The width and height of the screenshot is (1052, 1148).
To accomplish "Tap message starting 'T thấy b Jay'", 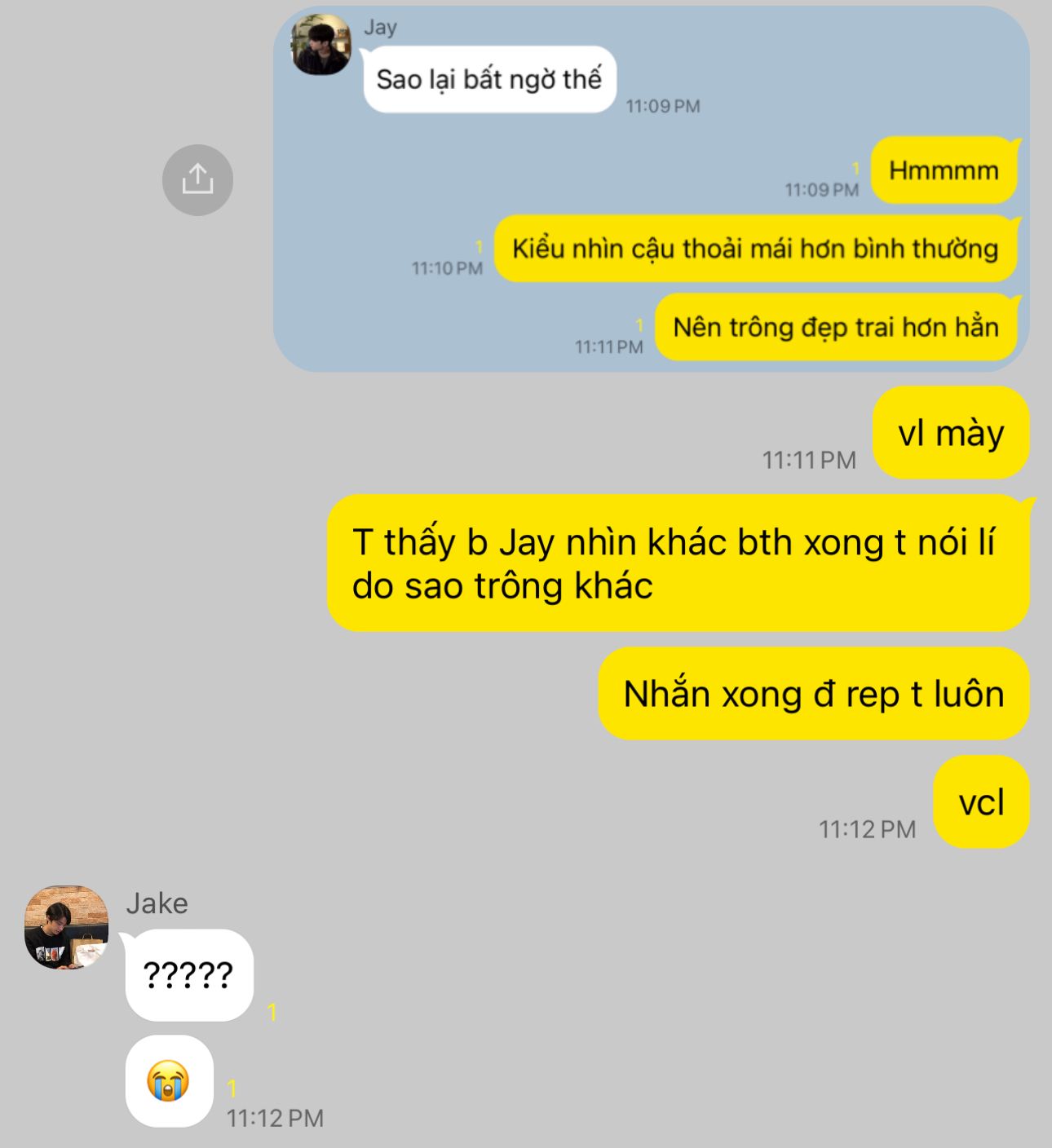I will coord(678,563).
